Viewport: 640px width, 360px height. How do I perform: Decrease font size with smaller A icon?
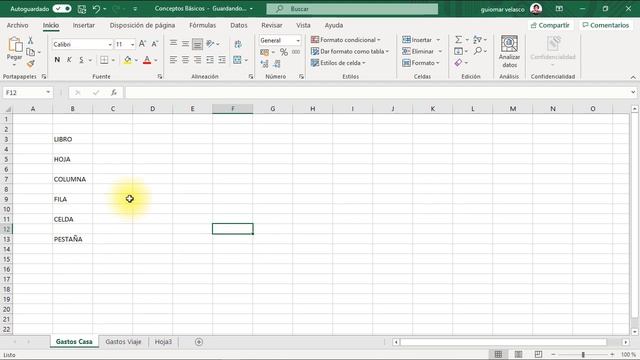click(155, 44)
